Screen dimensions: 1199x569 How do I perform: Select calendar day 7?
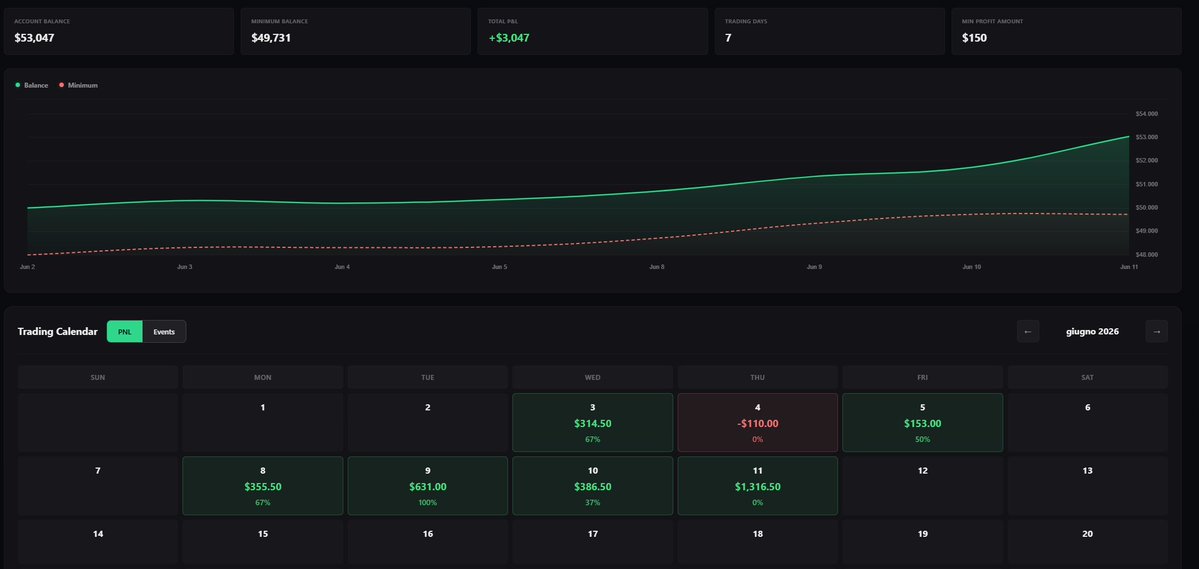tap(98, 486)
